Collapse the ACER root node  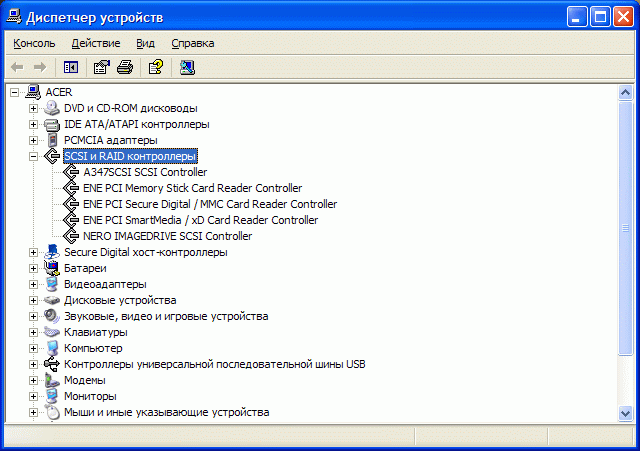coord(14,92)
